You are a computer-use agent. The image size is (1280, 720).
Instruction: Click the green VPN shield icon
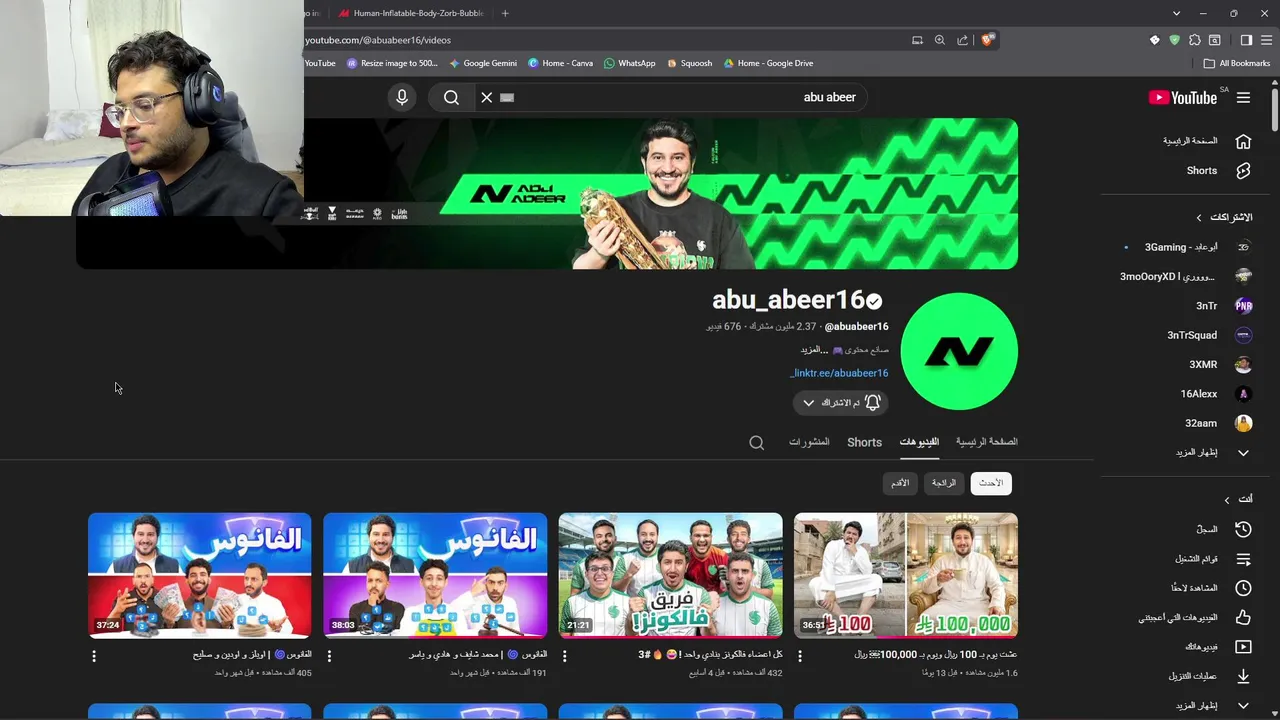[1175, 40]
